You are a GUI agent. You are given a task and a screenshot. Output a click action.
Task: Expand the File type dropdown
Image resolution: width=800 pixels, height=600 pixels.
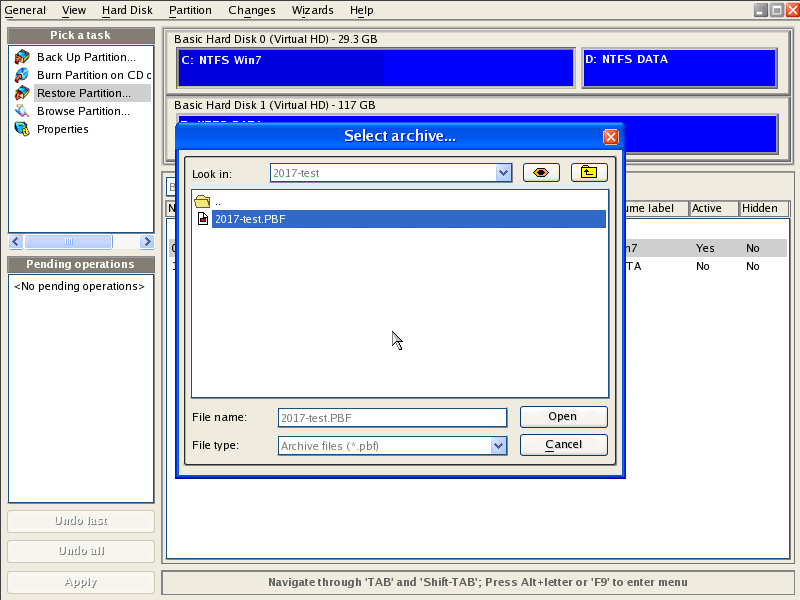499,445
